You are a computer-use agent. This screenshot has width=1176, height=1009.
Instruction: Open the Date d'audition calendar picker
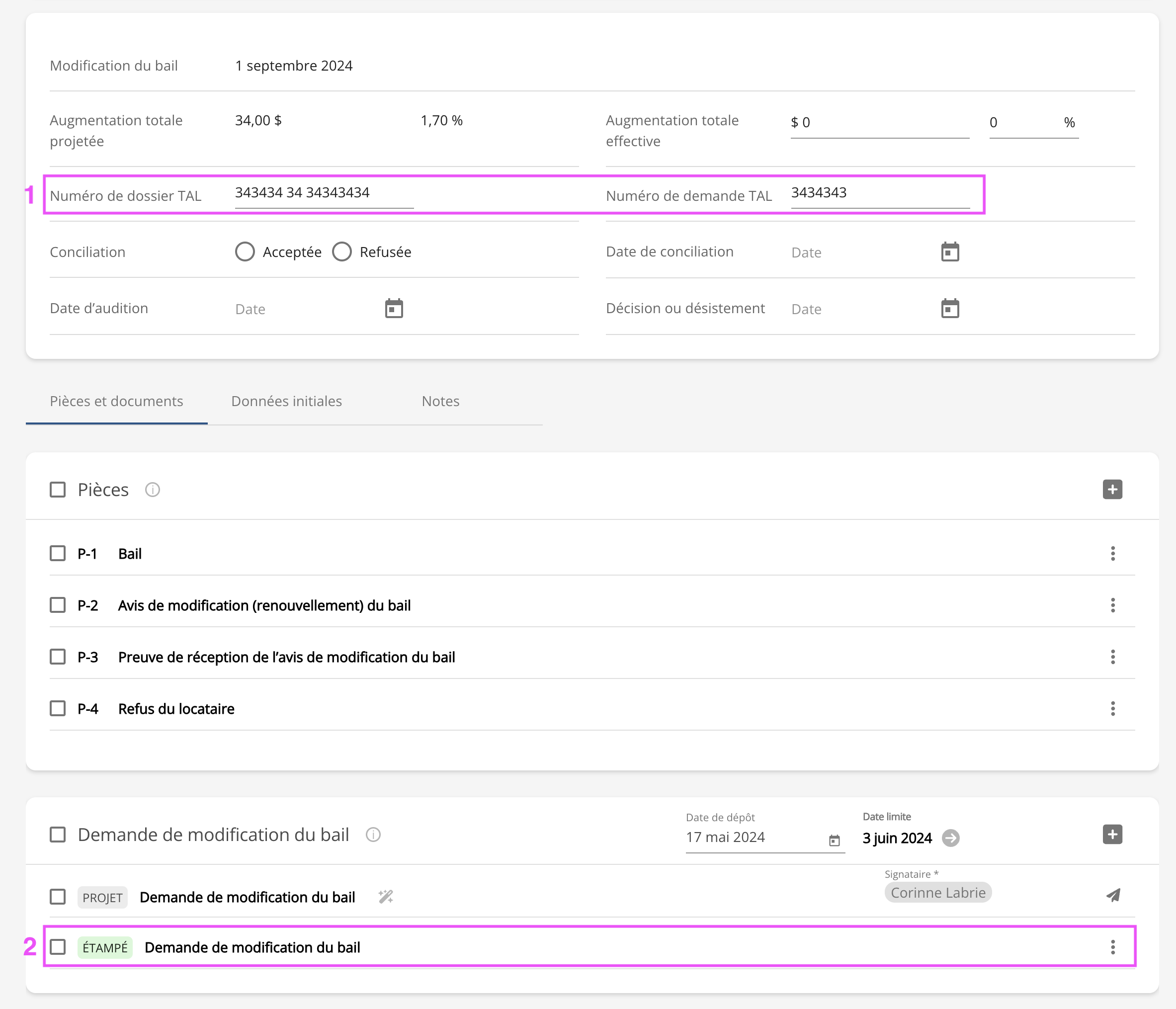(x=393, y=309)
